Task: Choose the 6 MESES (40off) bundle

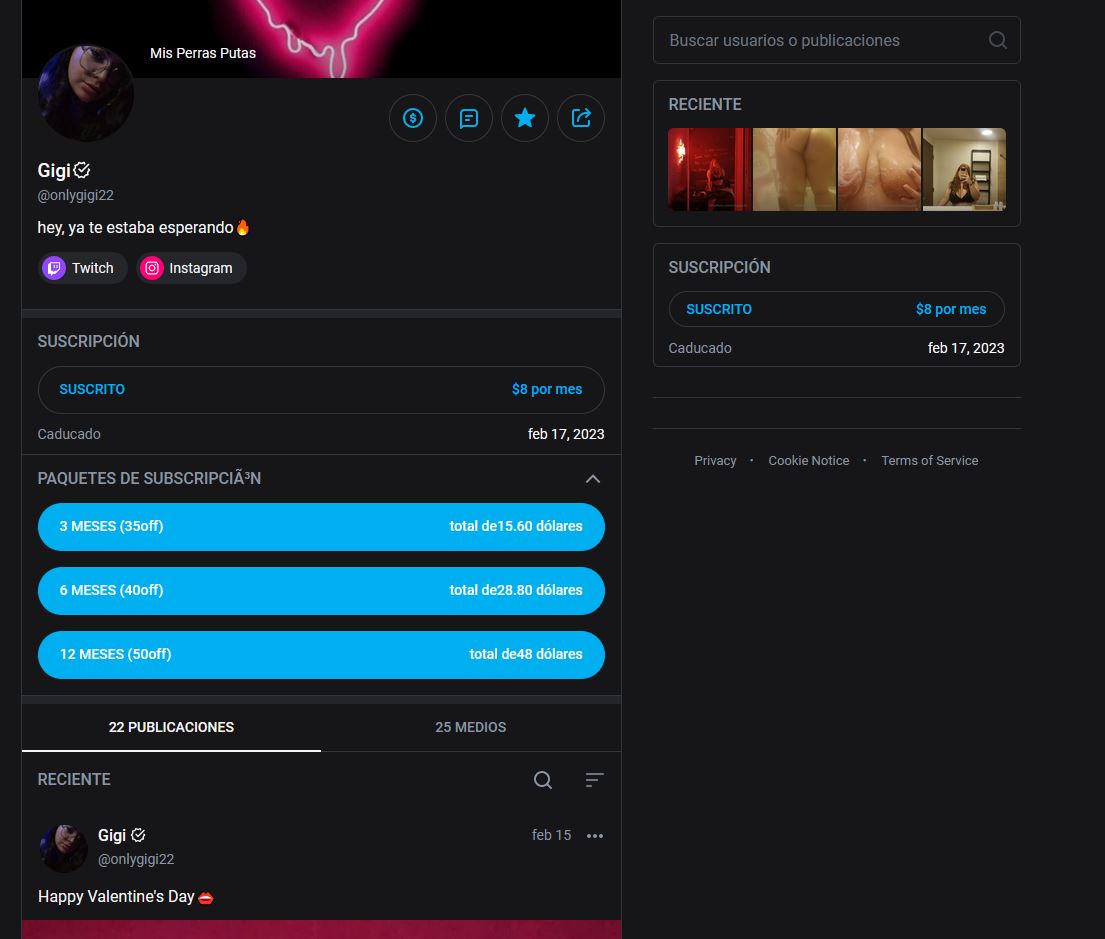Action: 321,590
